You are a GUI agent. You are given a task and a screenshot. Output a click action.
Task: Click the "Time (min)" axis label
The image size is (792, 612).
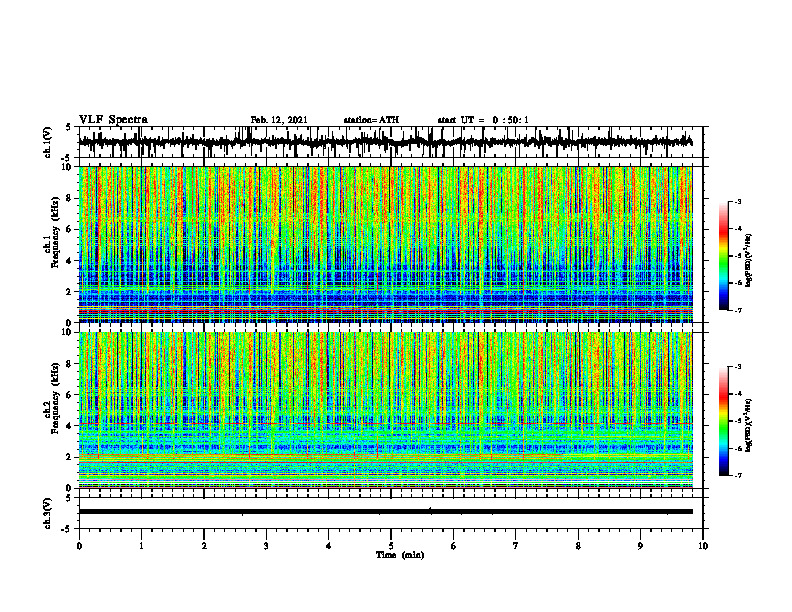click(400, 555)
